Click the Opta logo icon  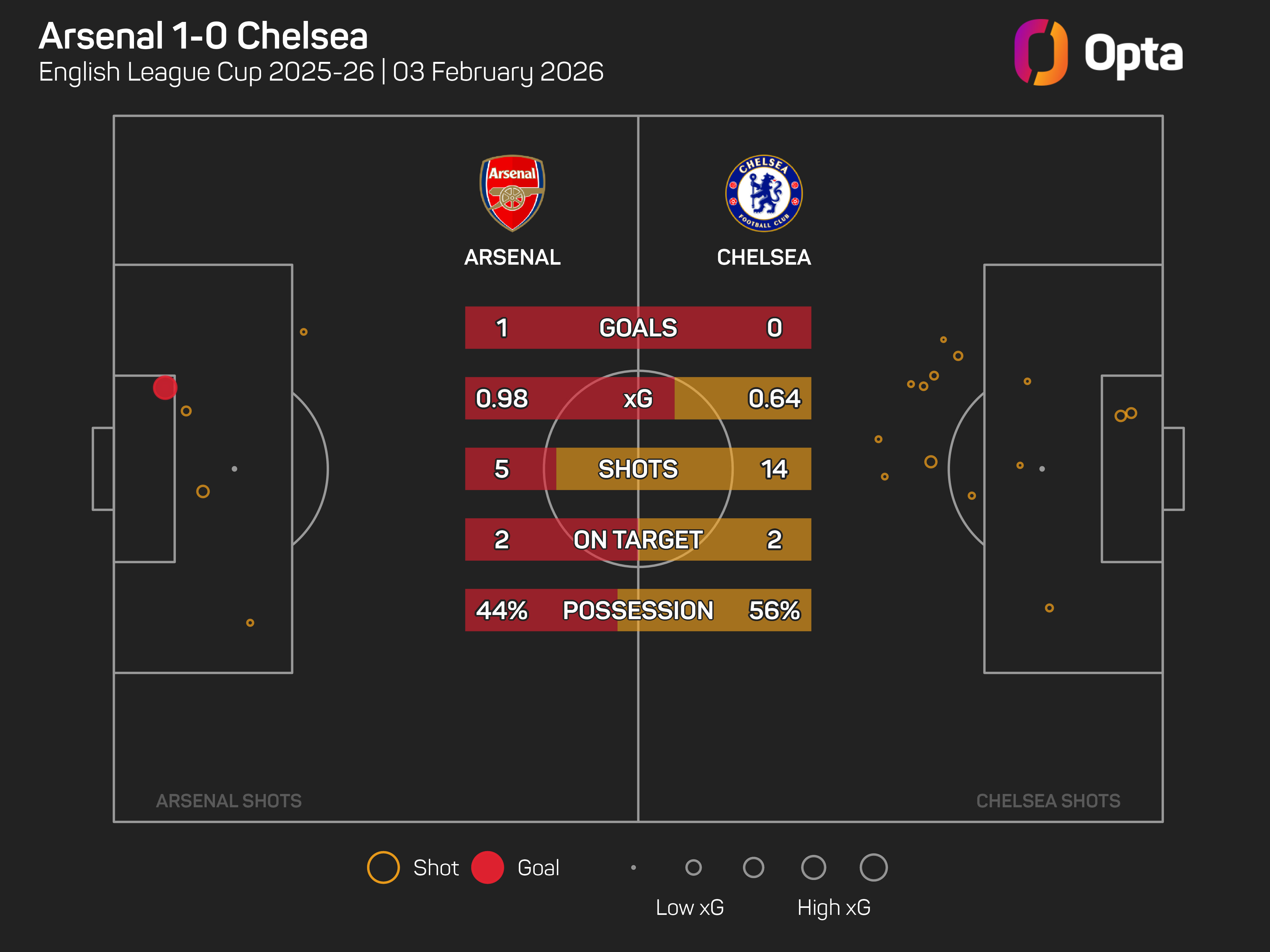click(1040, 52)
